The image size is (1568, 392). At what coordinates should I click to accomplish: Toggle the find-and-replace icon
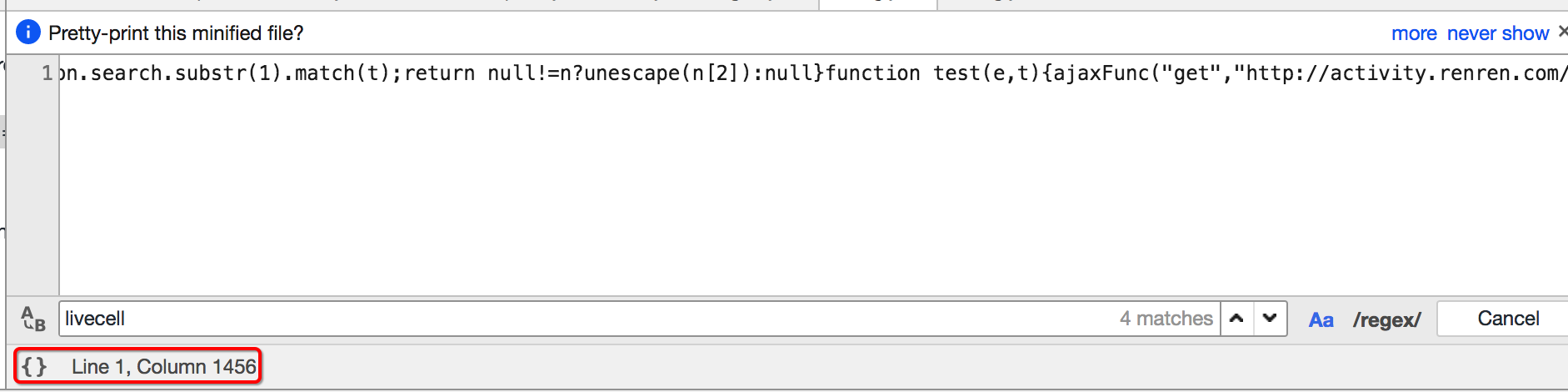click(x=33, y=319)
